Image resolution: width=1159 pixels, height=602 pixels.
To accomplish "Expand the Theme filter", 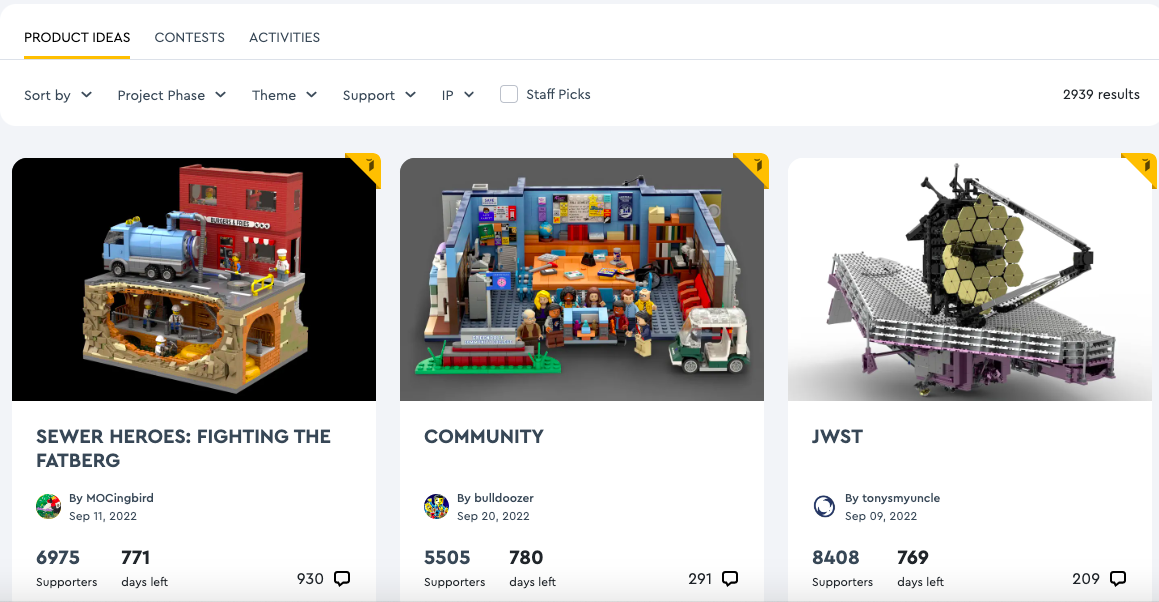I will click(285, 95).
